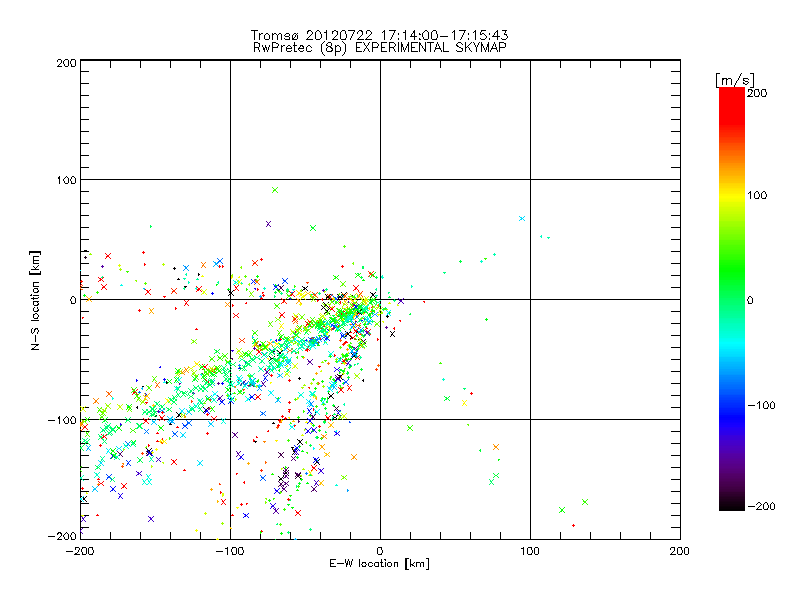The height and width of the screenshot is (600, 800).
Task: Click colorbar label '-200' at bottom
Action: (761, 507)
